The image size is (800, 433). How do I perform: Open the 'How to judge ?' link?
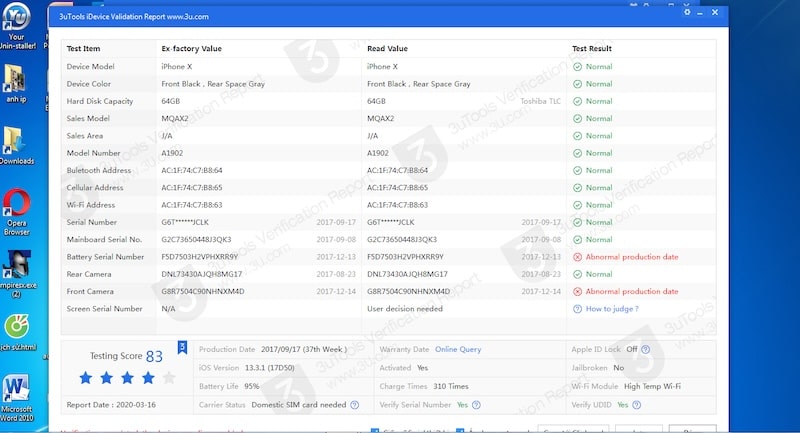tap(612, 309)
